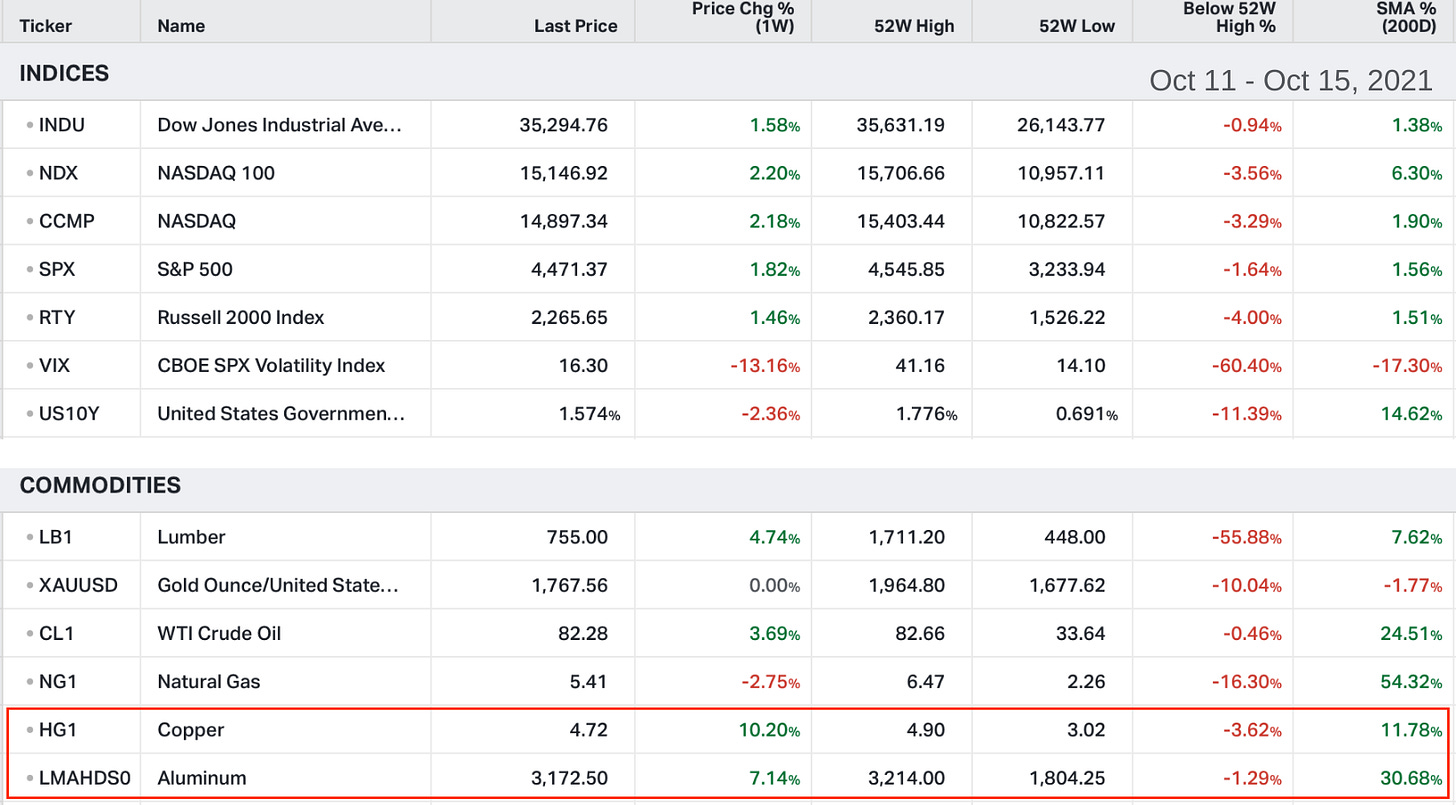Click the Natural Gas name
The height and width of the screenshot is (805, 1456).
click(208, 681)
